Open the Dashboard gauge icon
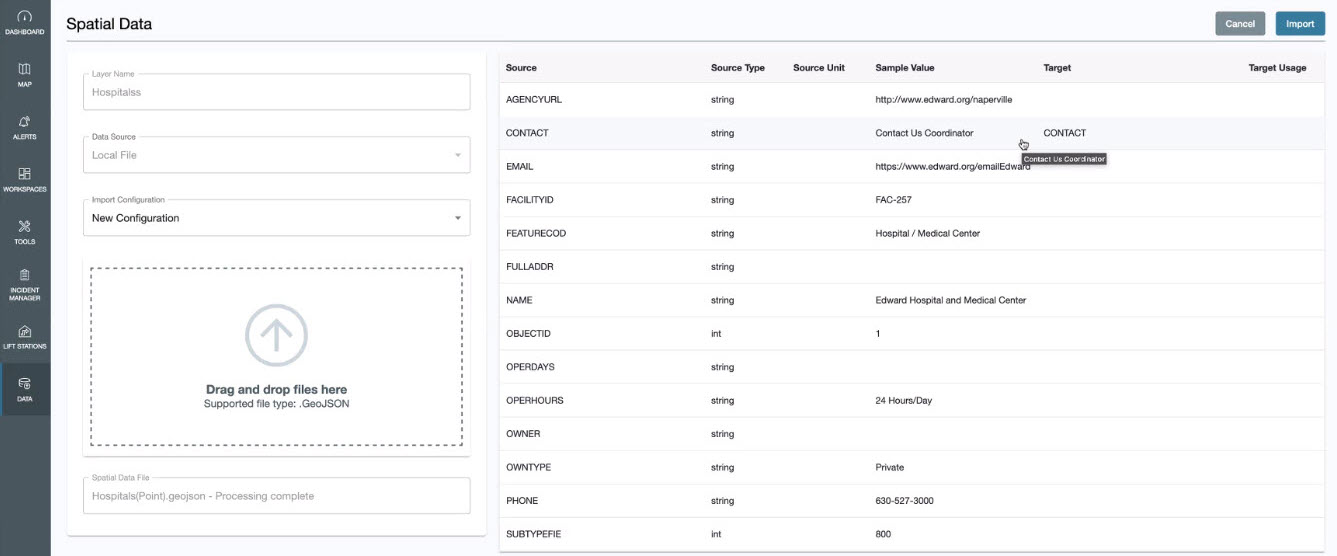The image size is (1337, 556). click(25, 18)
